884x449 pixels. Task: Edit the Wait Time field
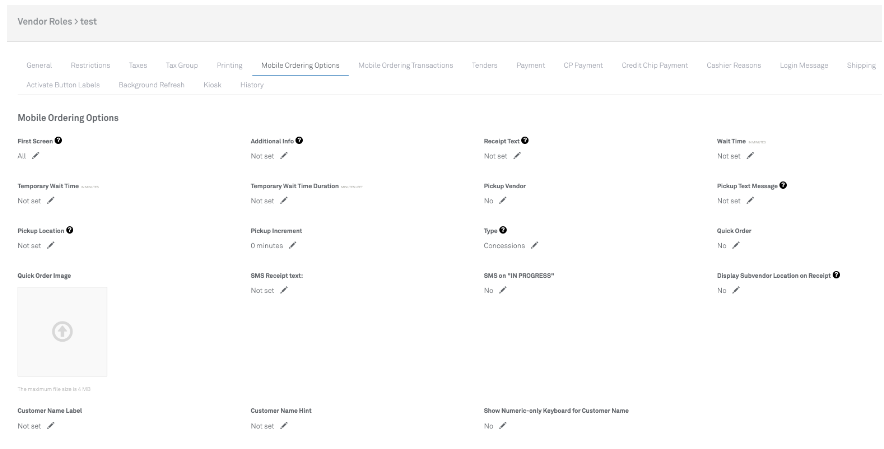click(x=750, y=156)
